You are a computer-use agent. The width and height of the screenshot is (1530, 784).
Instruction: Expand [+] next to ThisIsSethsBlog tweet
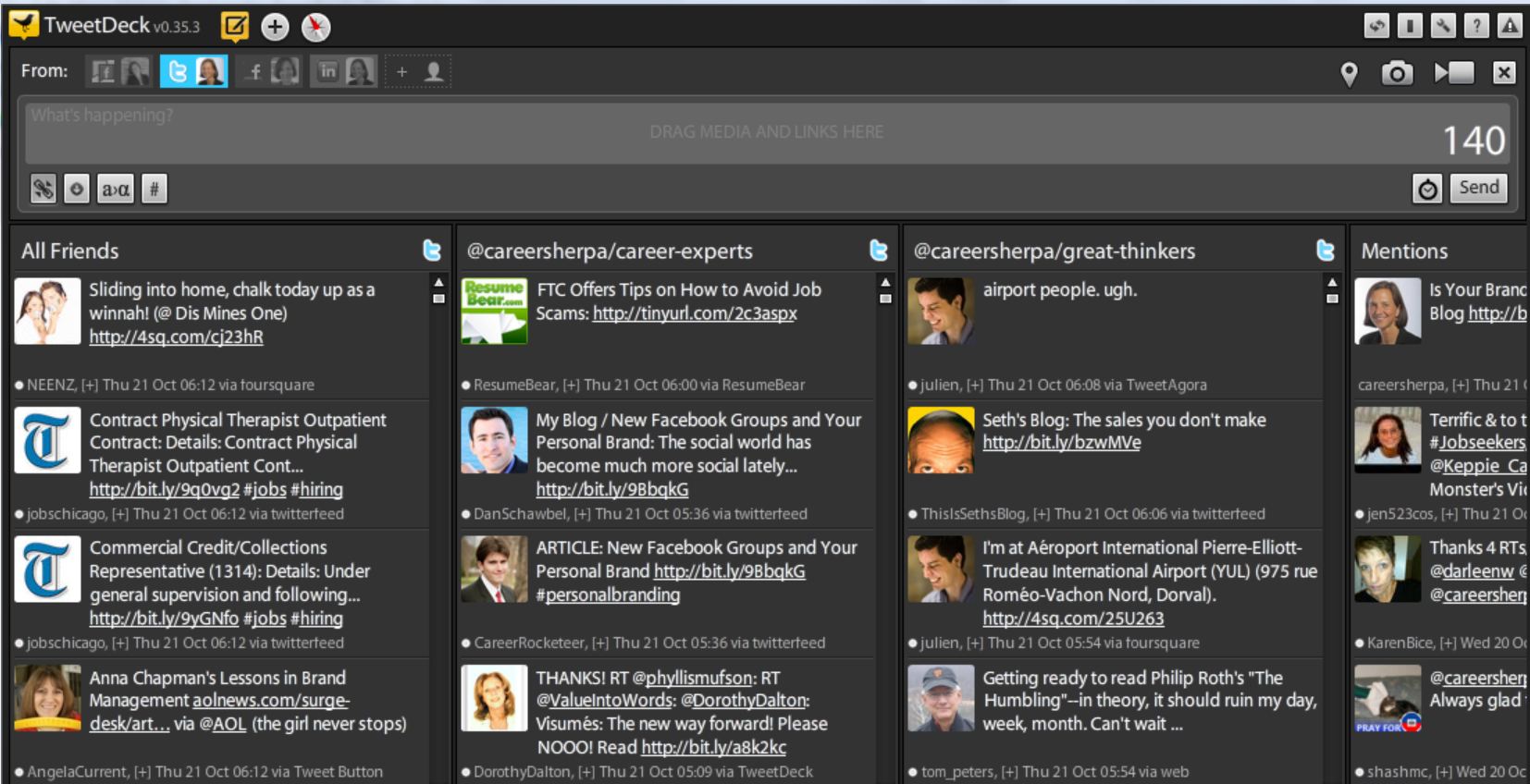(x=1042, y=514)
